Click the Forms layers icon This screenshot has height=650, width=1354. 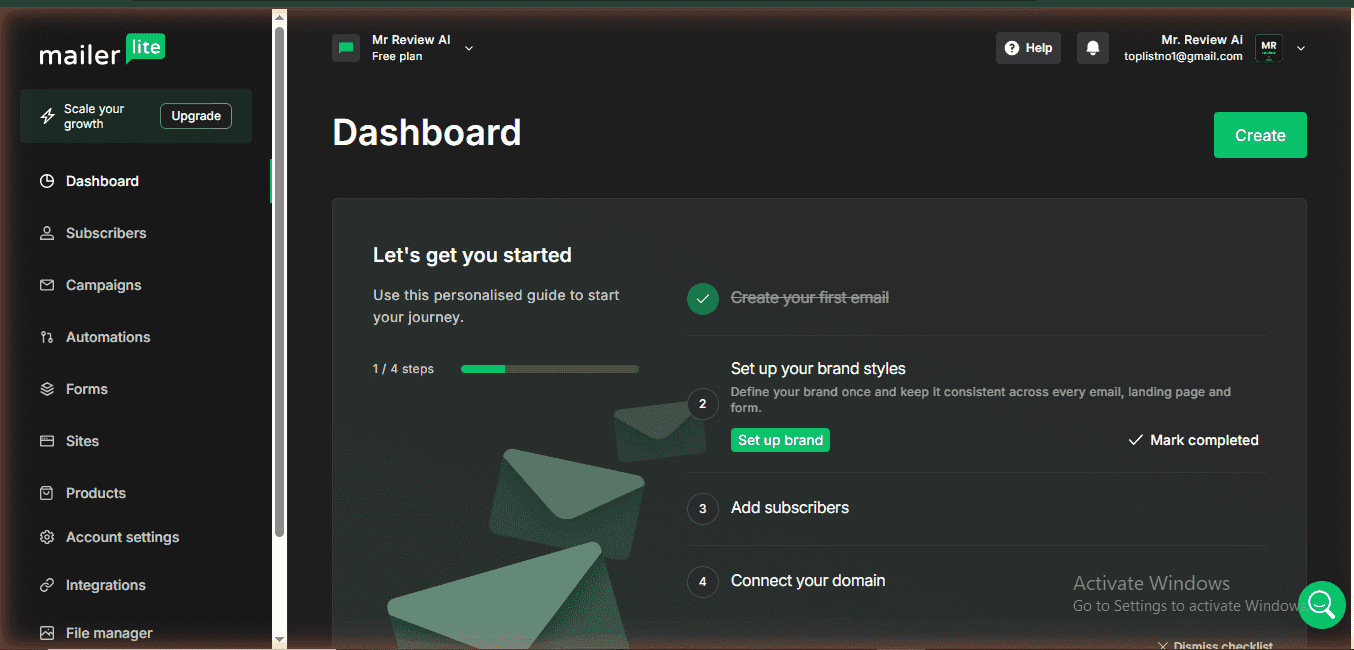point(47,389)
